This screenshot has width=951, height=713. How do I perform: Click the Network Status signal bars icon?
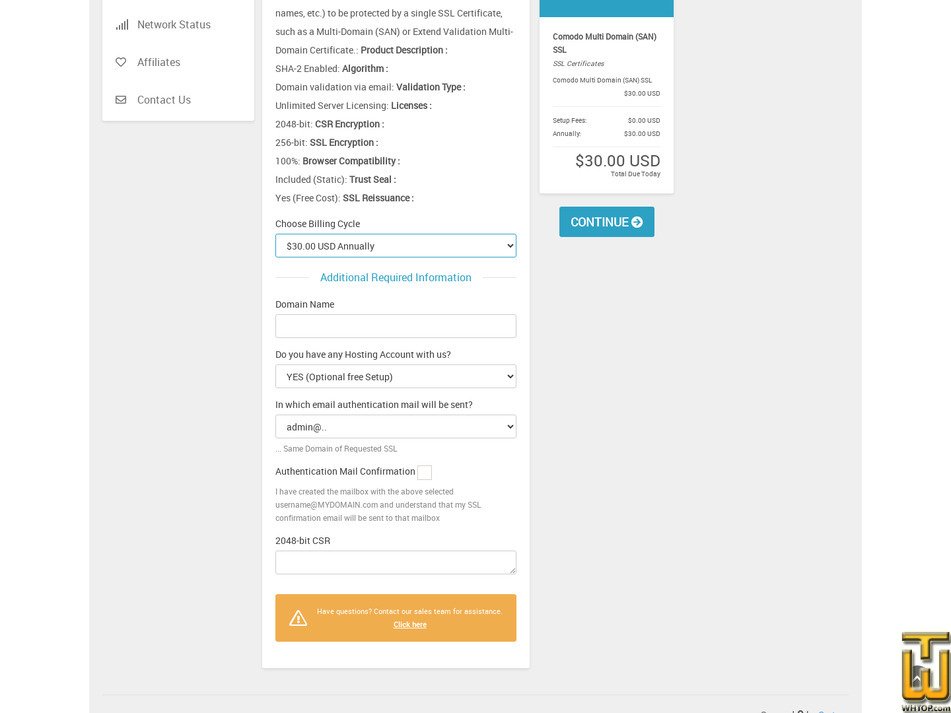[121, 24]
